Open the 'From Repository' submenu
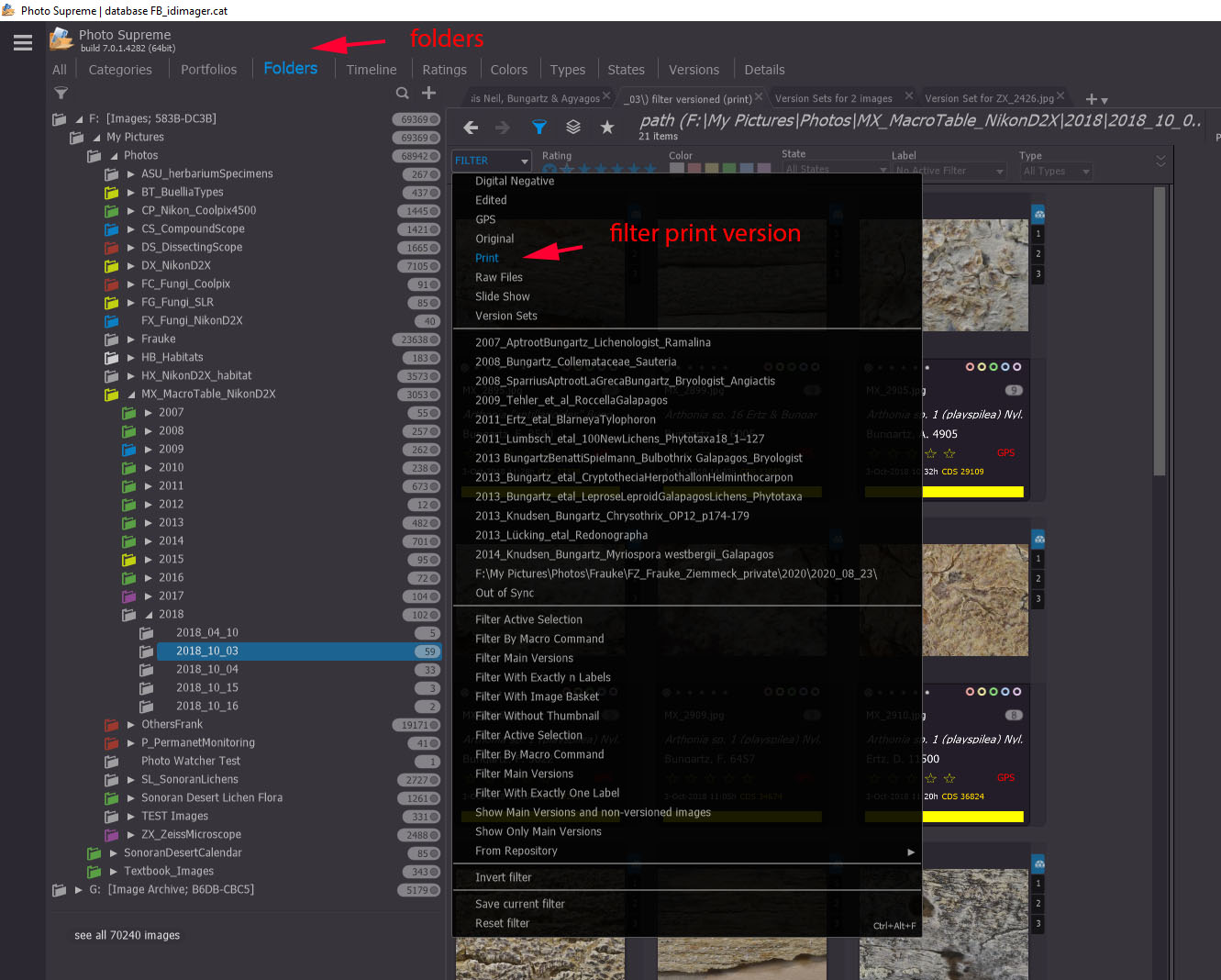 pos(686,852)
